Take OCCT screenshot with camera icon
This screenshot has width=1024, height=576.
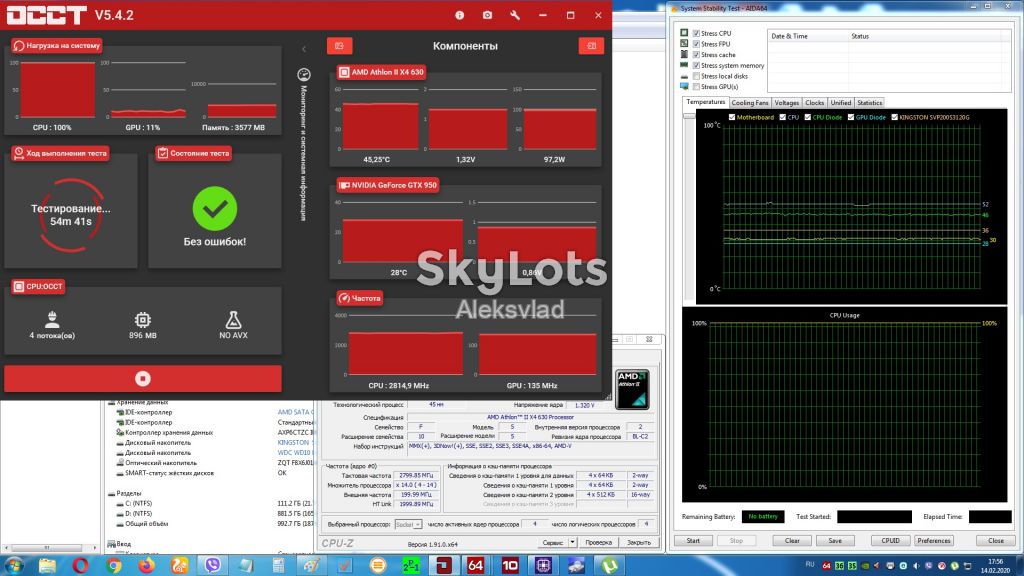487,15
